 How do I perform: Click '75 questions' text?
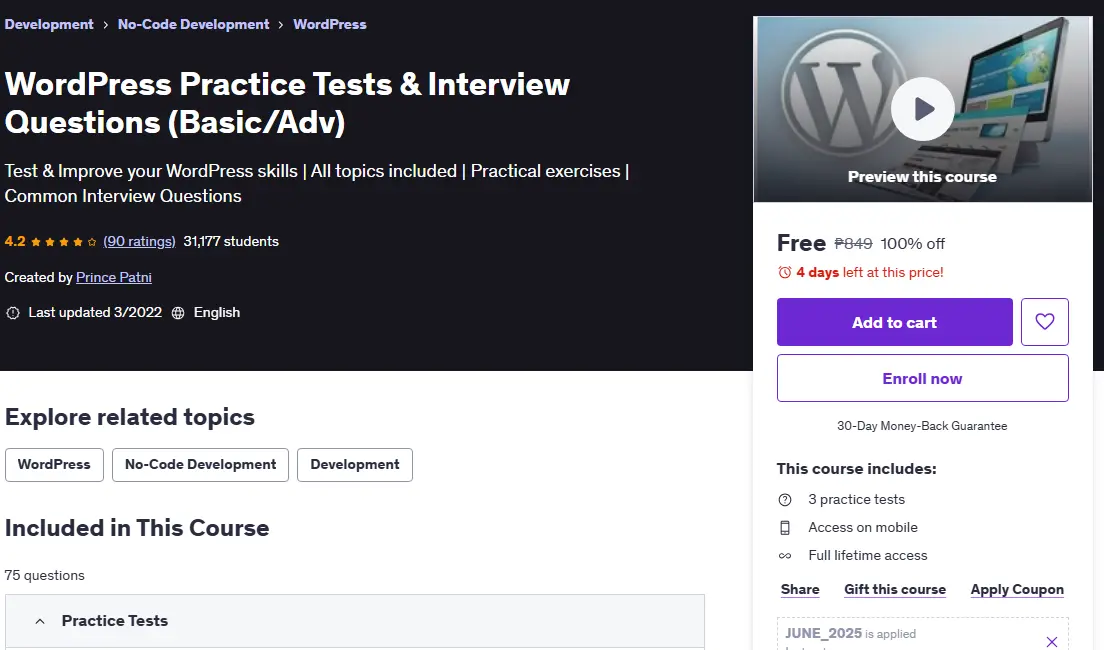tap(44, 575)
